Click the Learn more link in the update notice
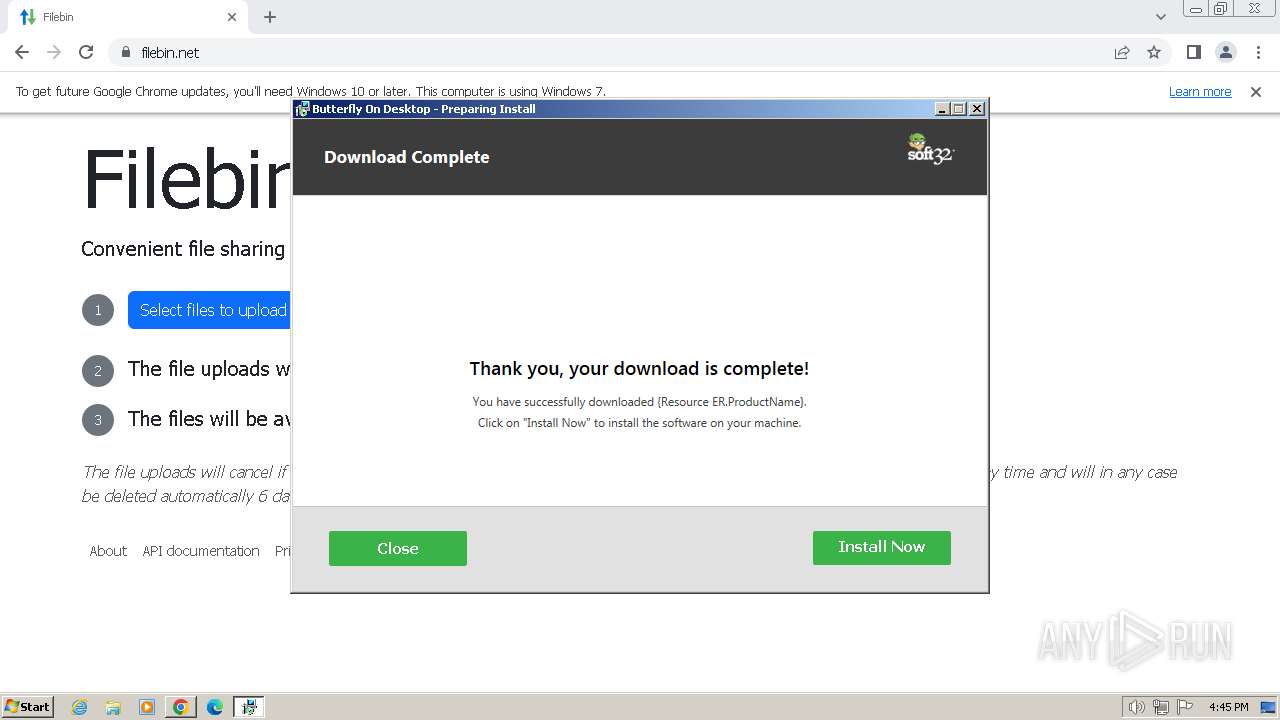 [1200, 91]
